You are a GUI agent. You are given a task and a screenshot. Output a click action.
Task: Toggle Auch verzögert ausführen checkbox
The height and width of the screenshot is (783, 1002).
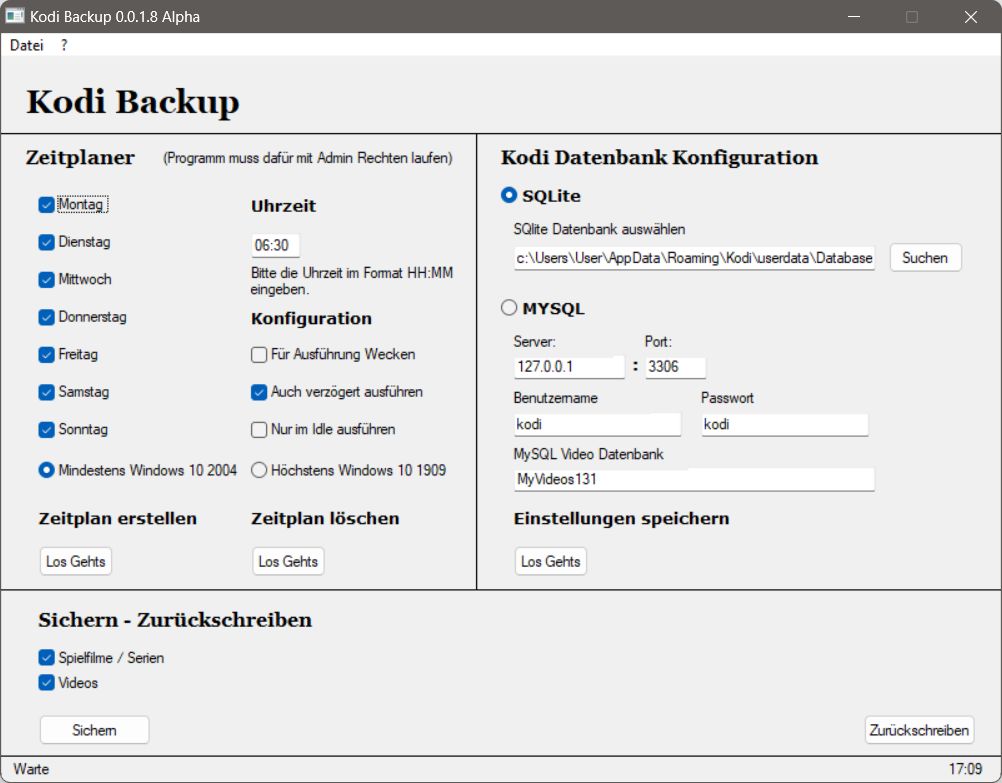[x=259, y=392]
